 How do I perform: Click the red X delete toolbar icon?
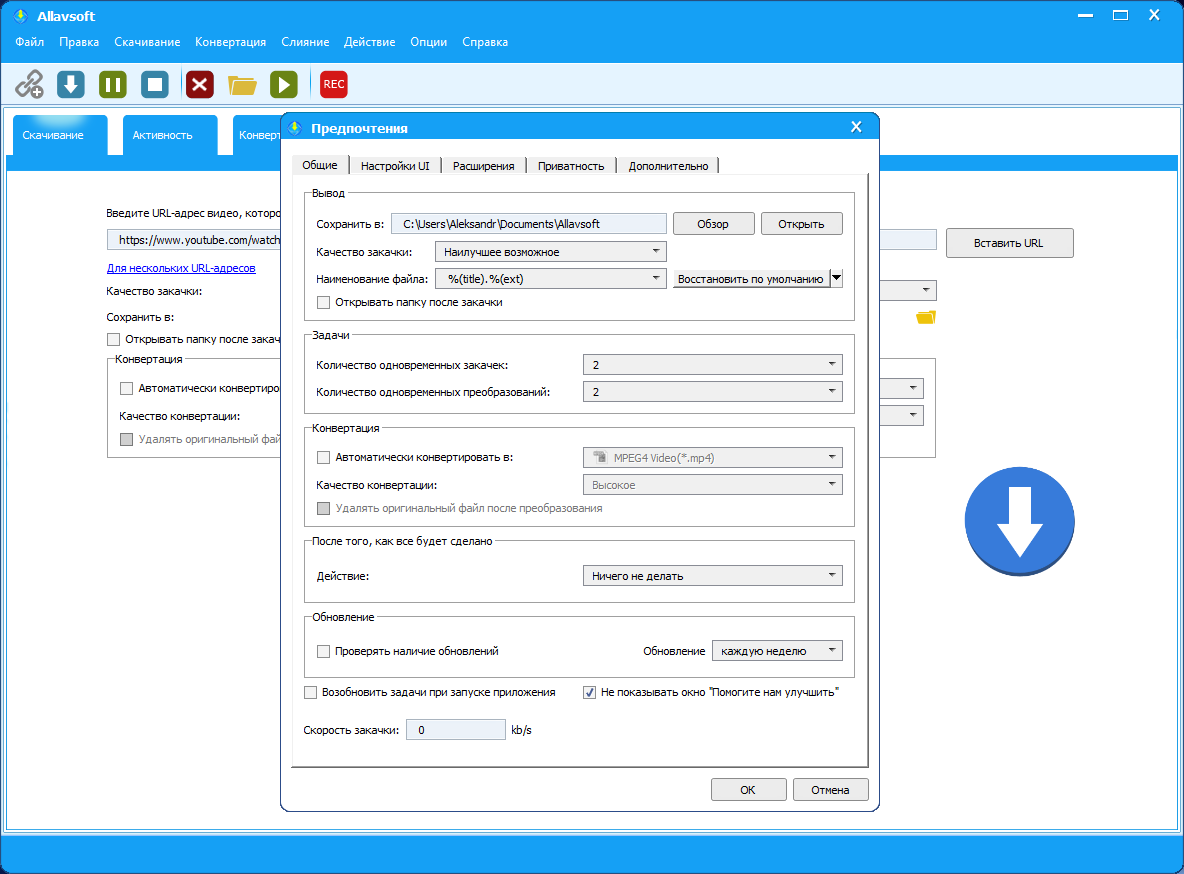[200, 85]
